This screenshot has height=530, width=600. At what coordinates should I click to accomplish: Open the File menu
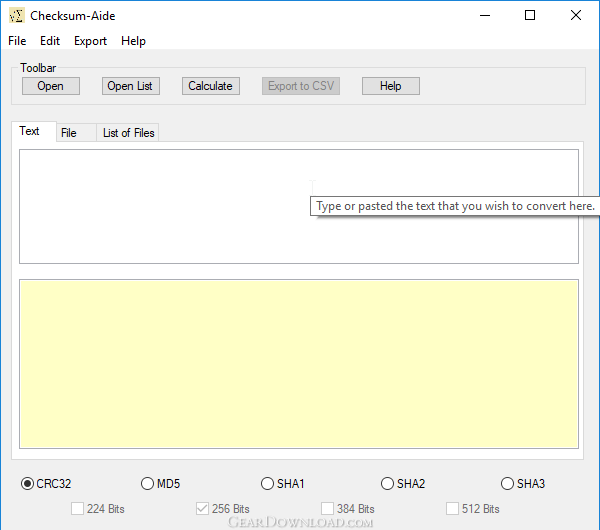[x=17, y=41]
